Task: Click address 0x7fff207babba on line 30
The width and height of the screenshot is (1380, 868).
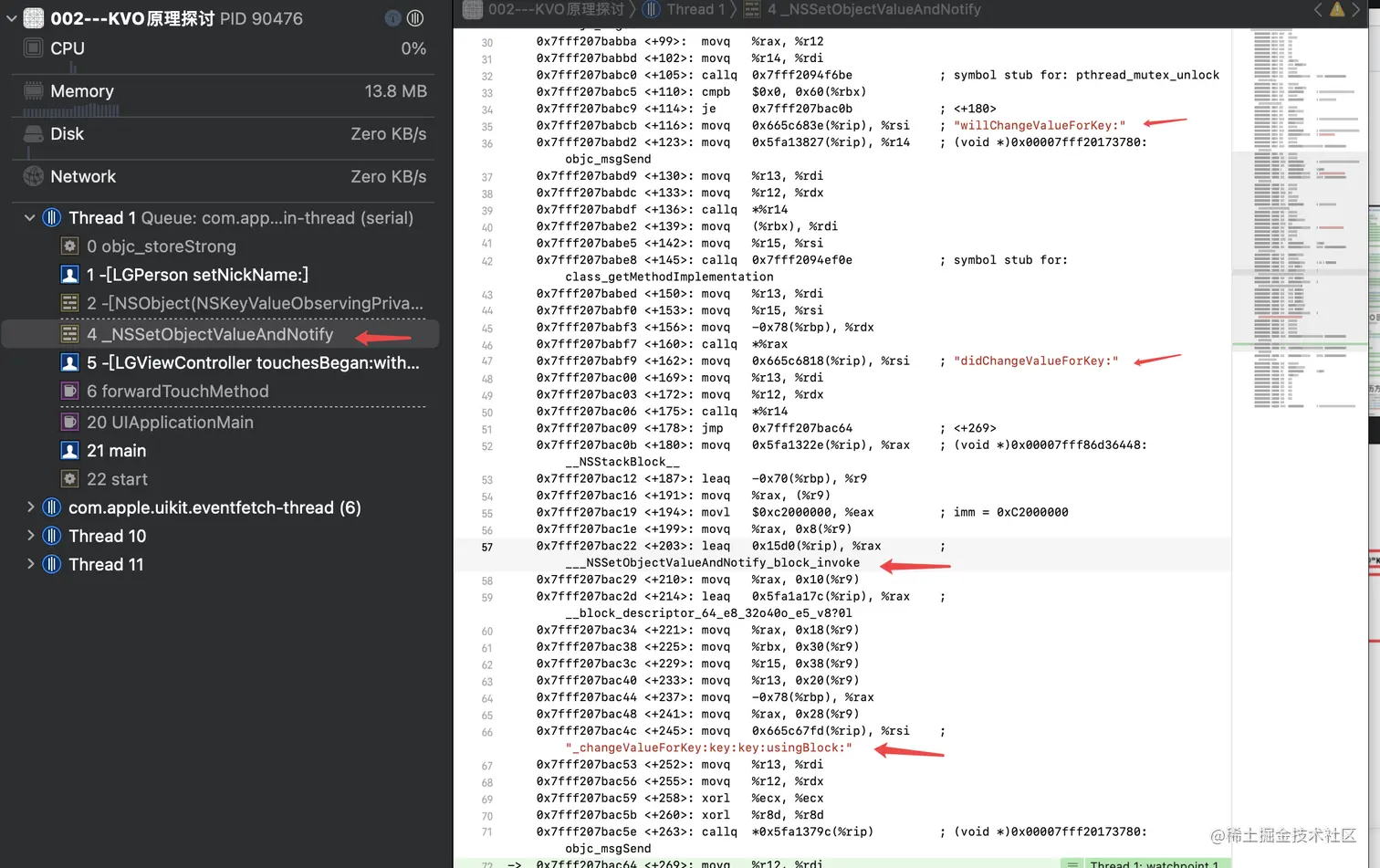Action: [586, 41]
